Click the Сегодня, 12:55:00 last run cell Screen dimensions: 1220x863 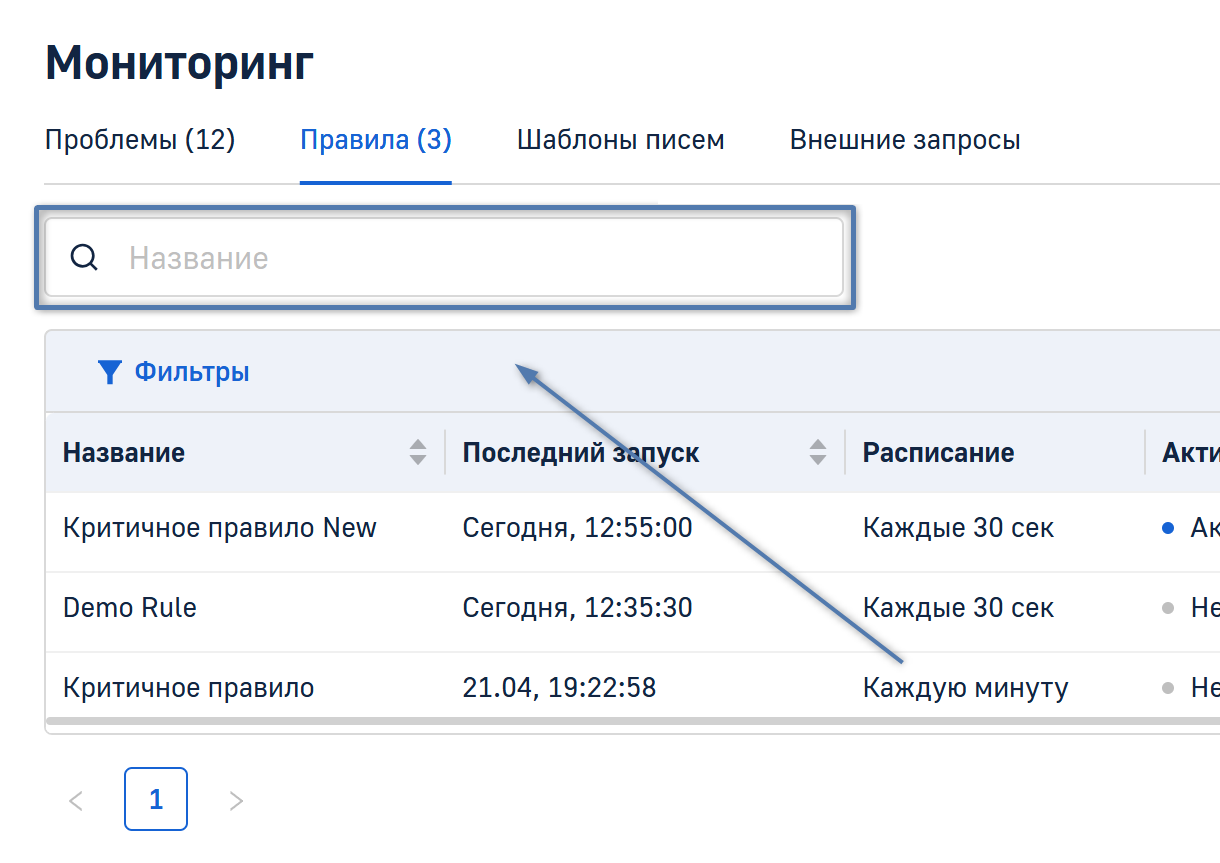pyautogui.click(x=577, y=528)
